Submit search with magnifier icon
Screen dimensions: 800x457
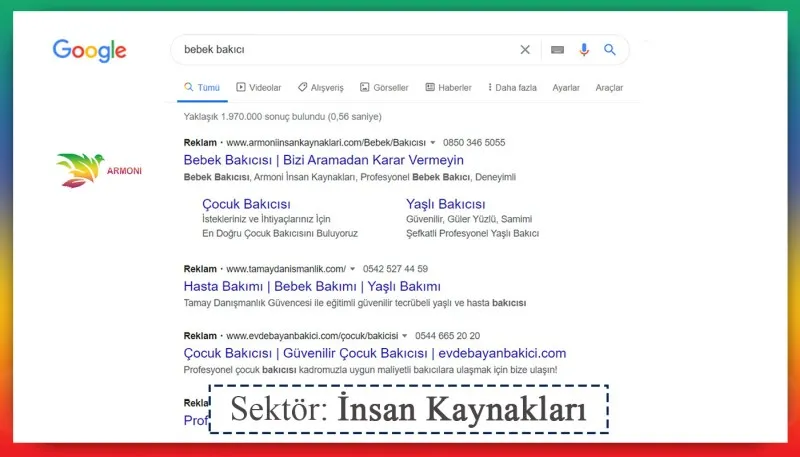pyautogui.click(x=610, y=49)
